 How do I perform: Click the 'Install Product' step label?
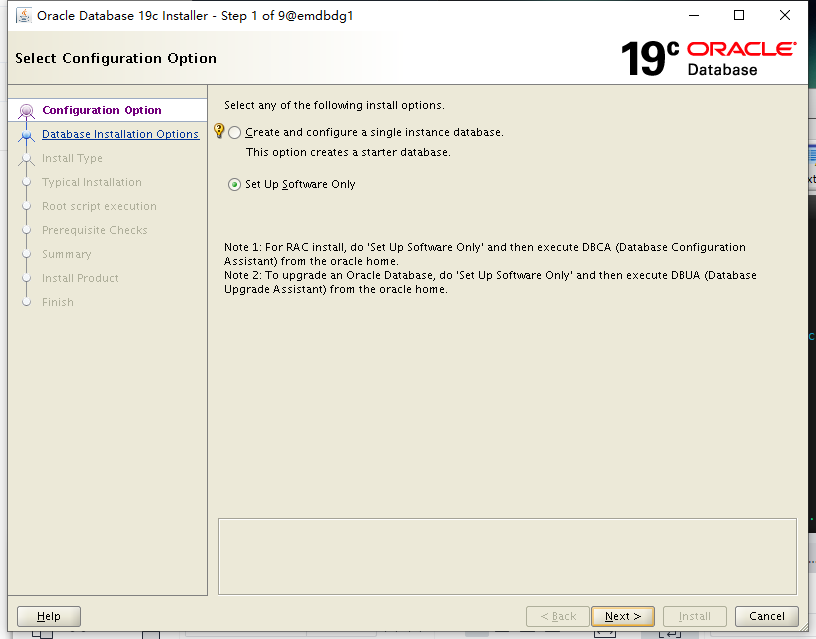[80, 278]
